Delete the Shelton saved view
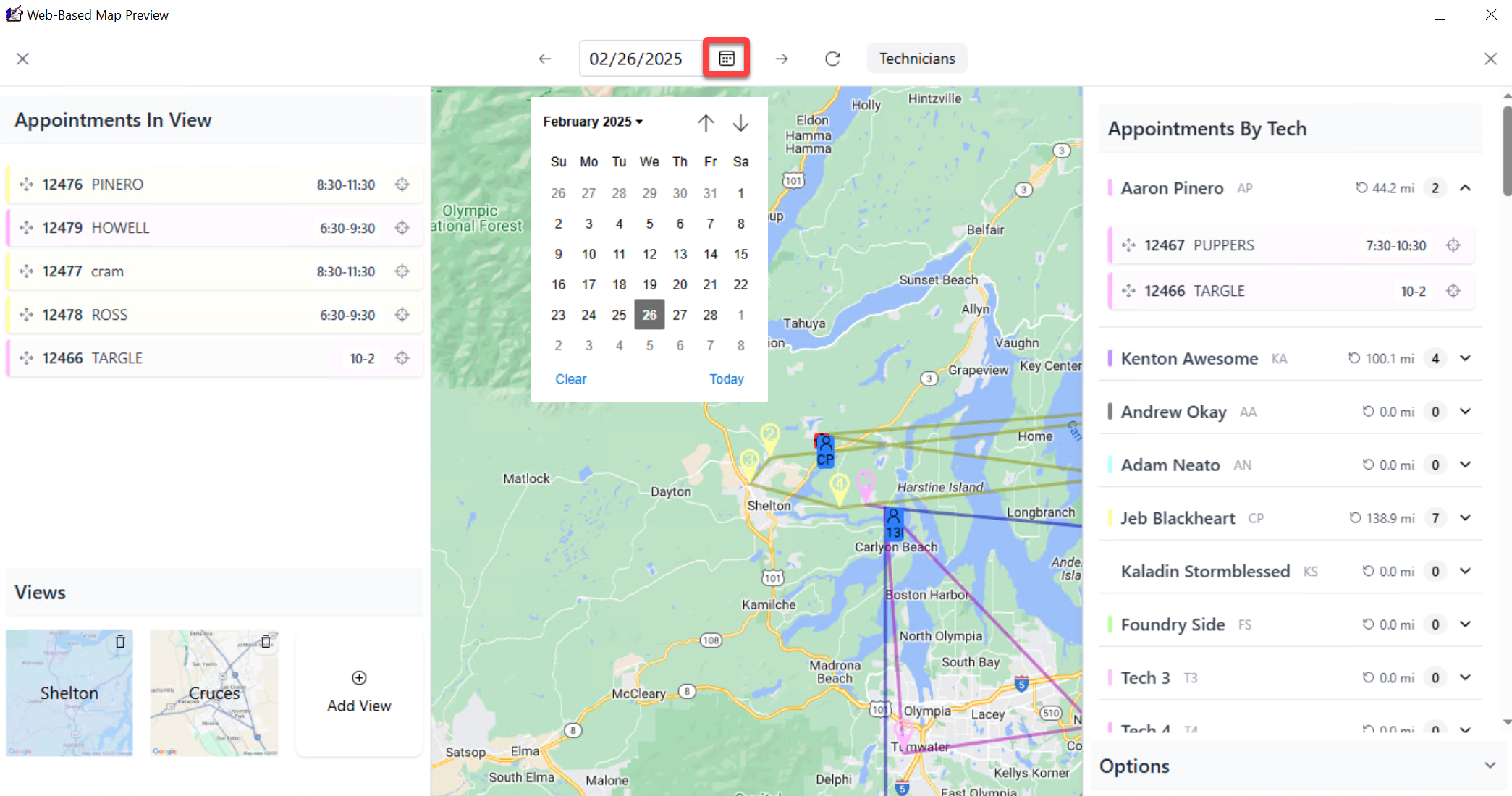This screenshot has width=1512, height=796. [120, 642]
